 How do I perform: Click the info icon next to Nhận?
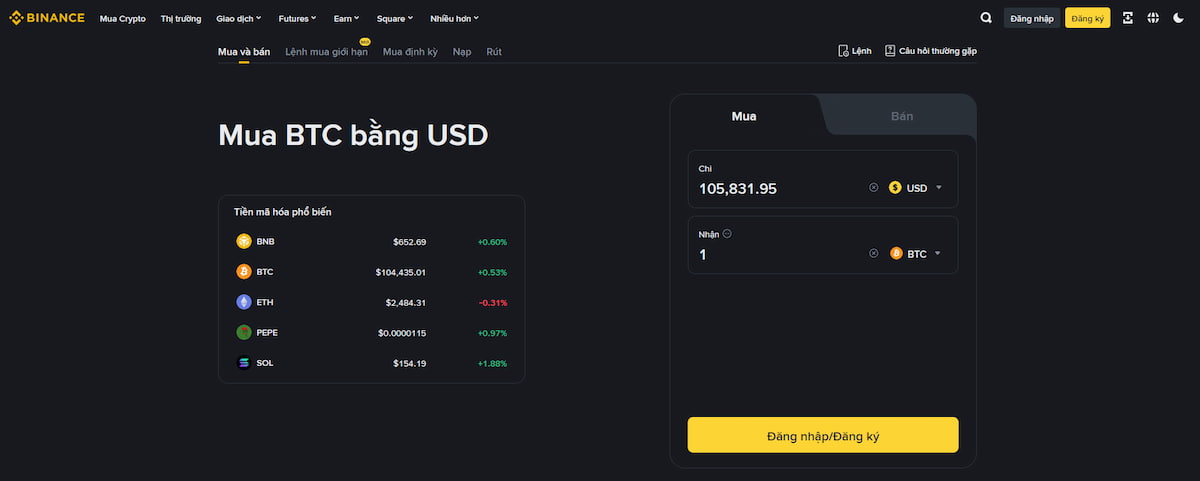(x=727, y=234)
